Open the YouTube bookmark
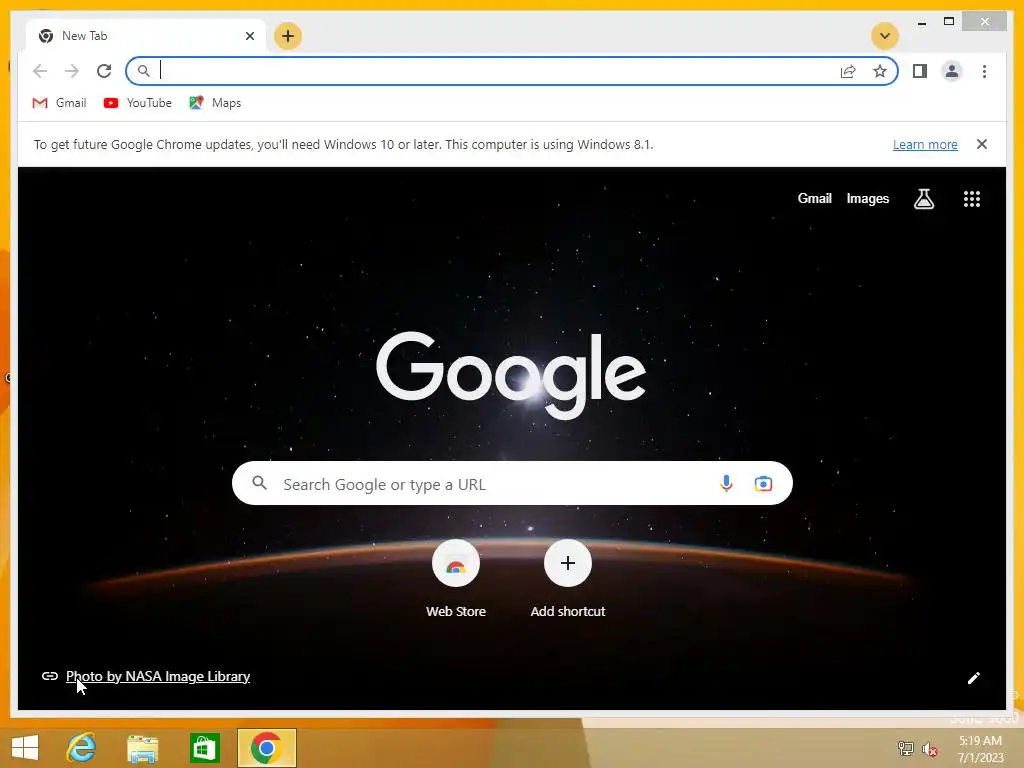The image size is (1024, 768). (x=138, y=103)
